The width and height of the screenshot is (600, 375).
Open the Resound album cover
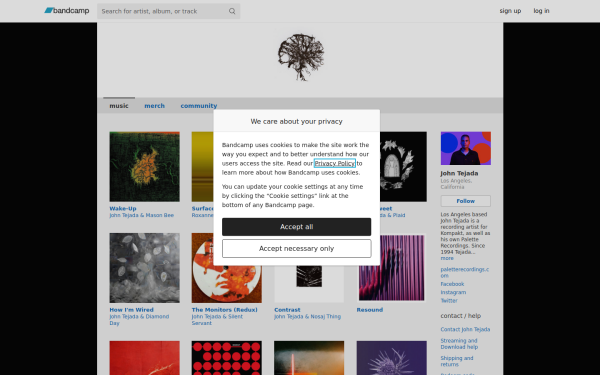pyautogui.click(x=391, y=268)
